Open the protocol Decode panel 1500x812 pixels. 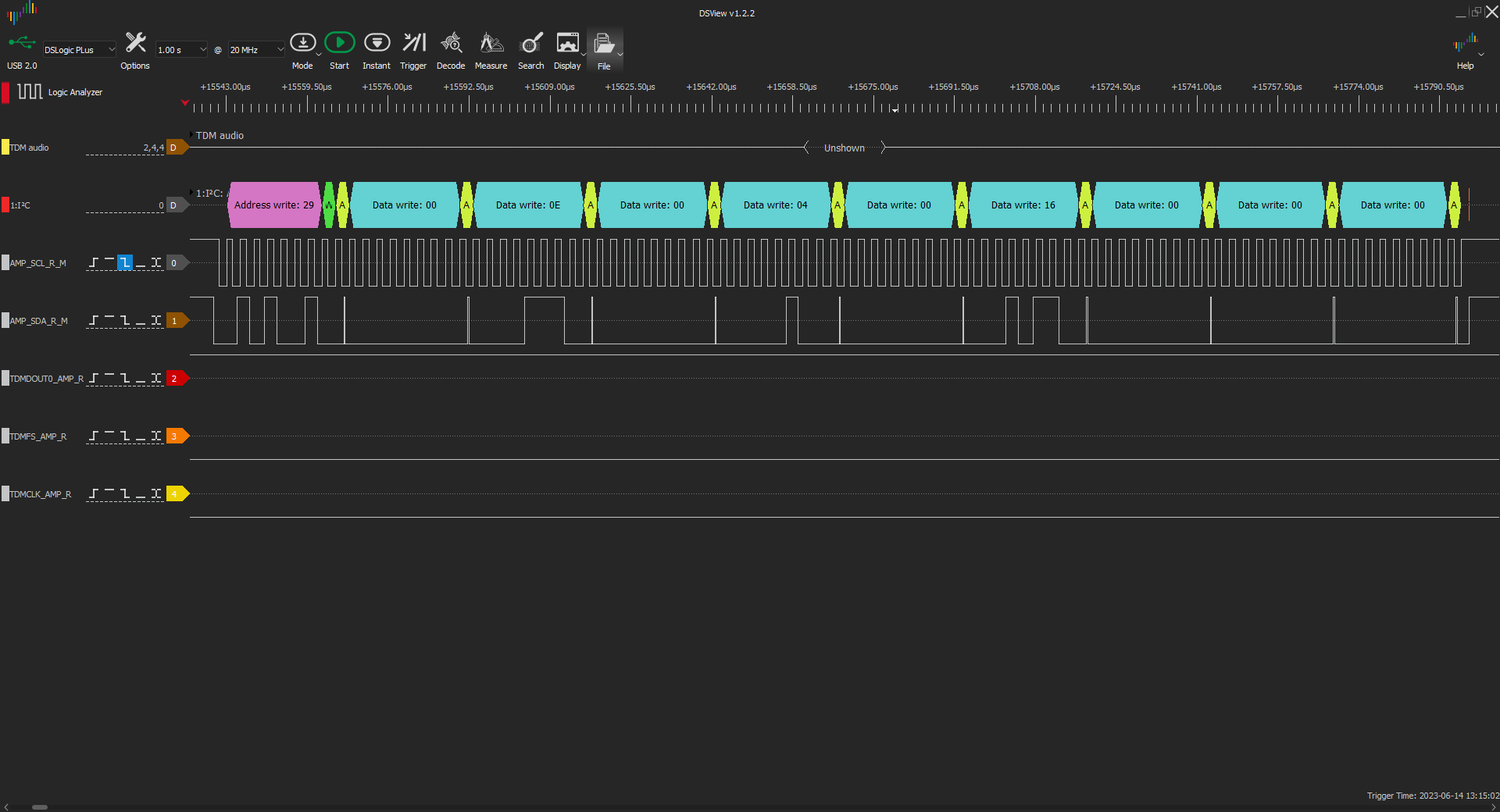(x=451, y=51)
